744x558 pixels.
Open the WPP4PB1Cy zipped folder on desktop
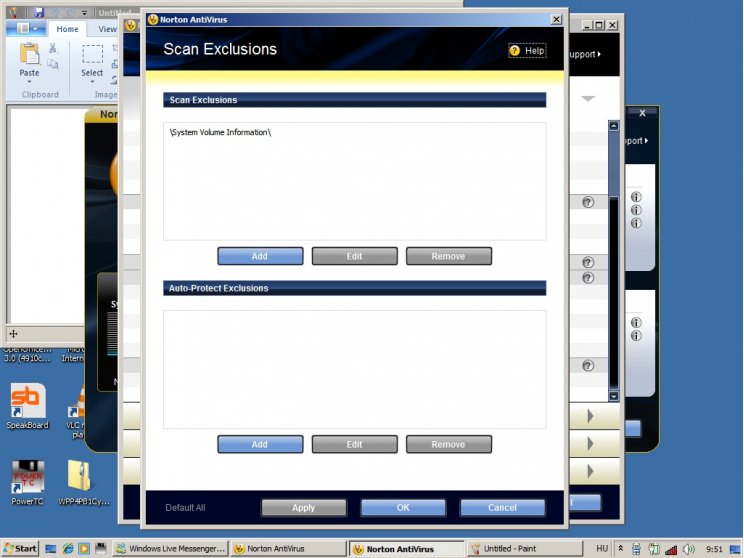tap(84, 483)
